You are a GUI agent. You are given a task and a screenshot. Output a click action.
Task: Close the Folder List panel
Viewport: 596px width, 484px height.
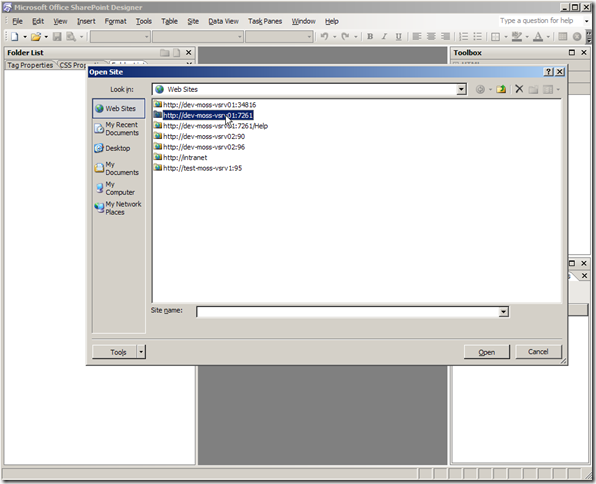(189, 52)
